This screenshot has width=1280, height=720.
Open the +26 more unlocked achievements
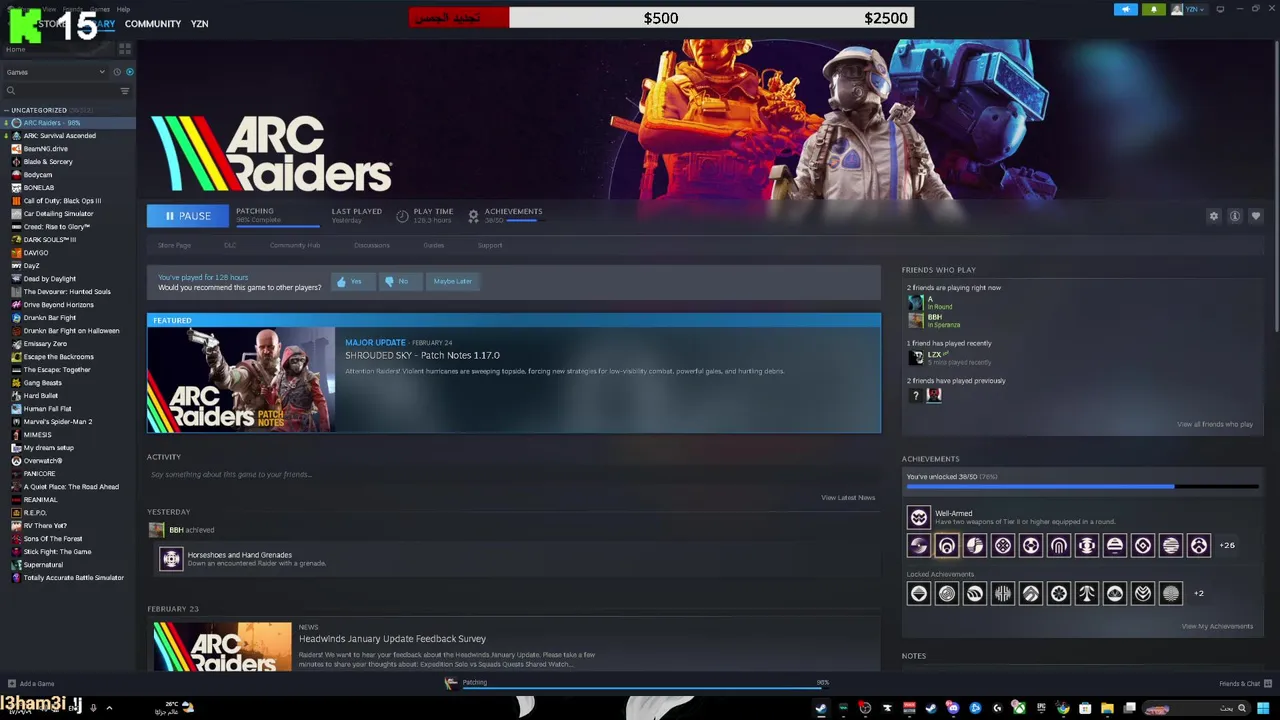pyautogui.click(x=1227, y=545)
